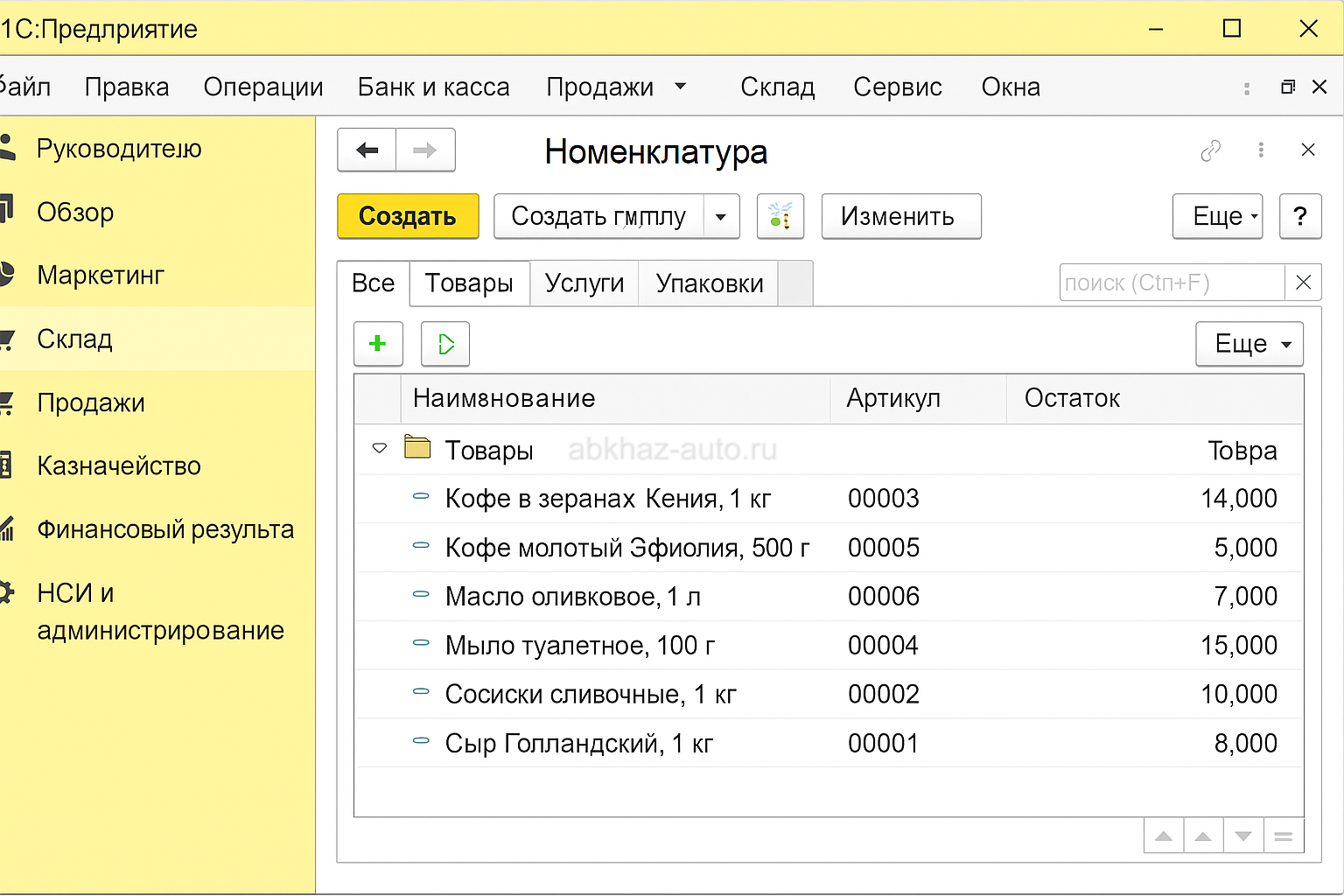This screenshot has width=1344, height=896.
Task: Click item icon beside Сыр Голландский
Action: pyautogui.click(x=421, y=741)
